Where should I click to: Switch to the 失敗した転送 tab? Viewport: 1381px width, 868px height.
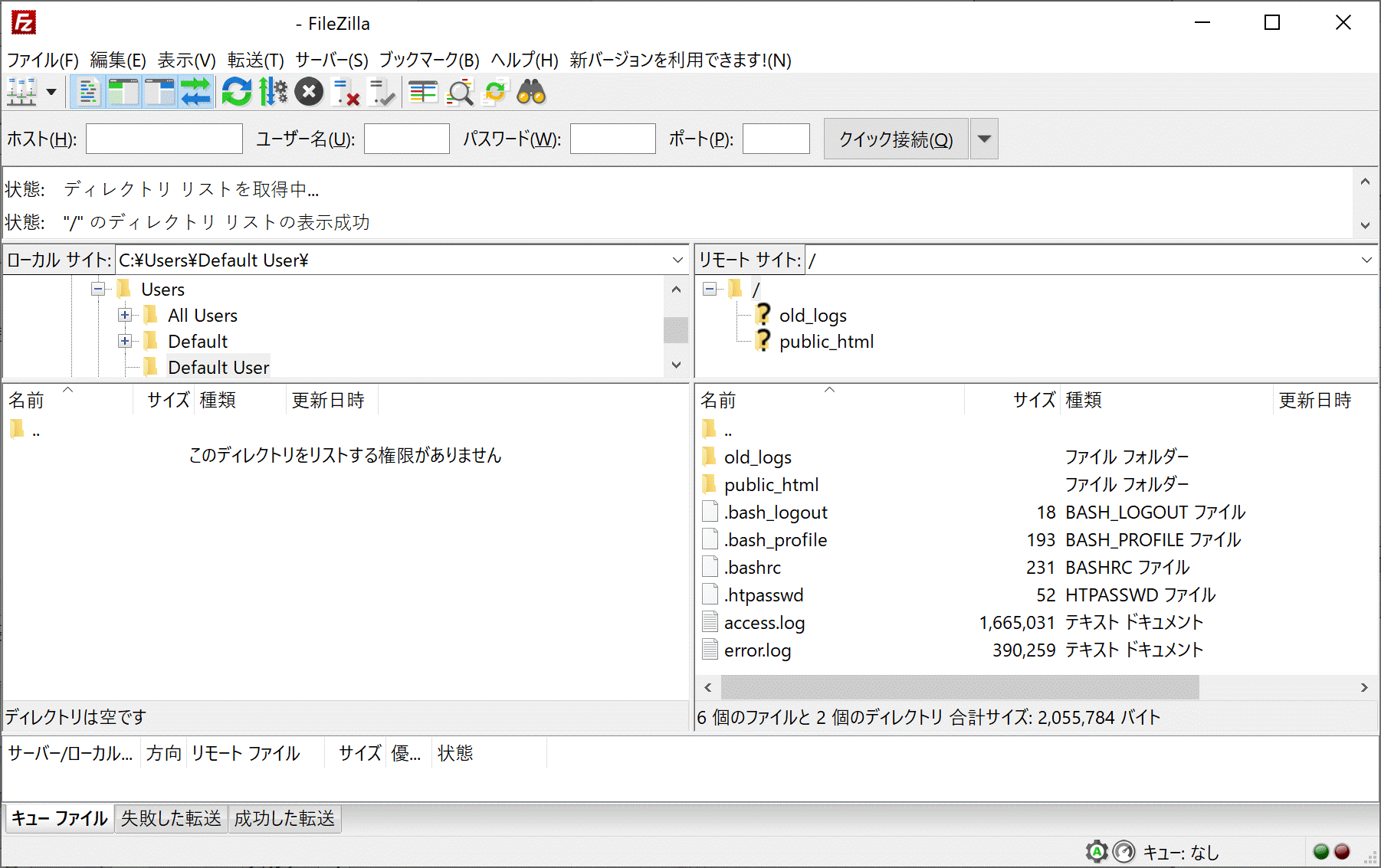click(x=171, y=818)
